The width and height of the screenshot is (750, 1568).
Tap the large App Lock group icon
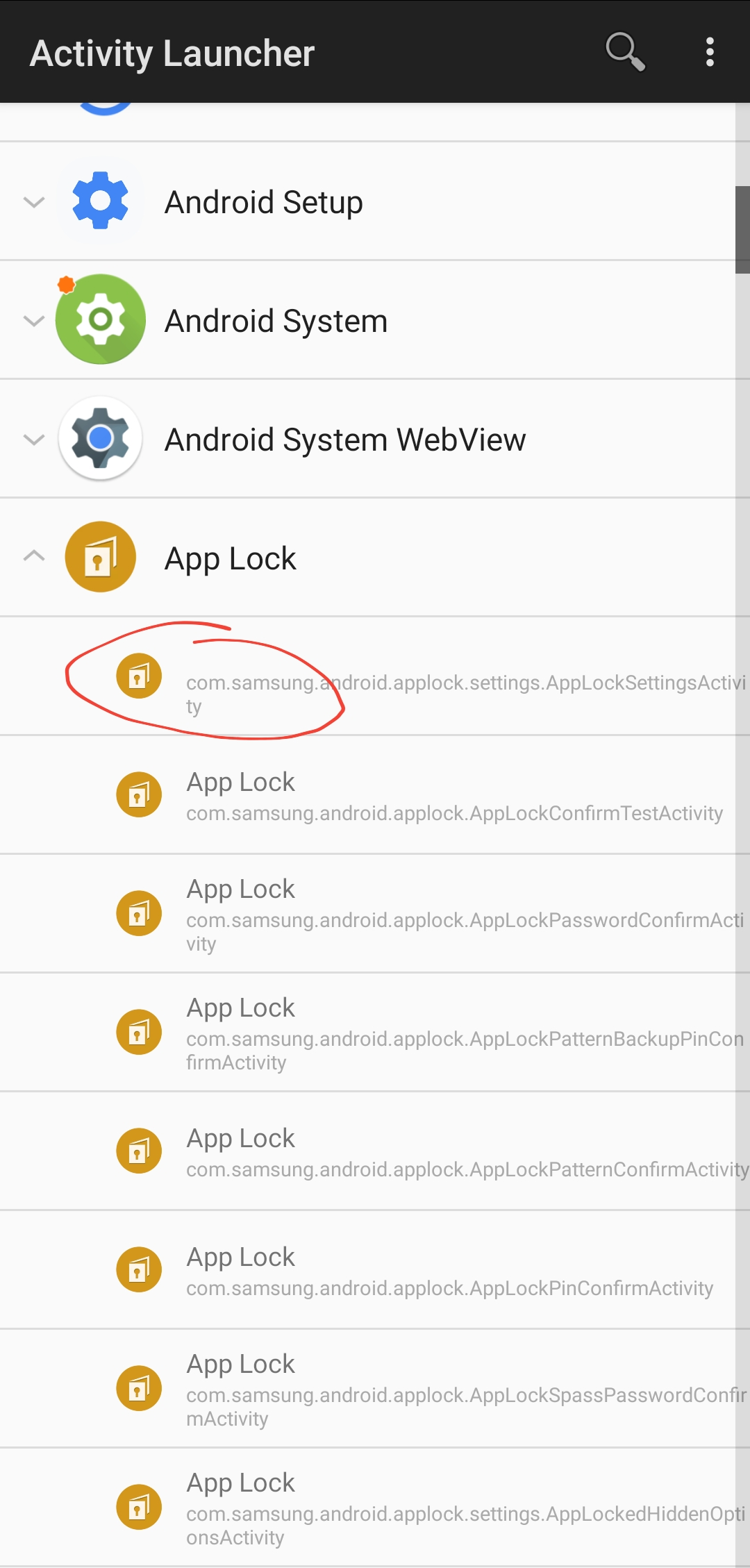[101, 557]
